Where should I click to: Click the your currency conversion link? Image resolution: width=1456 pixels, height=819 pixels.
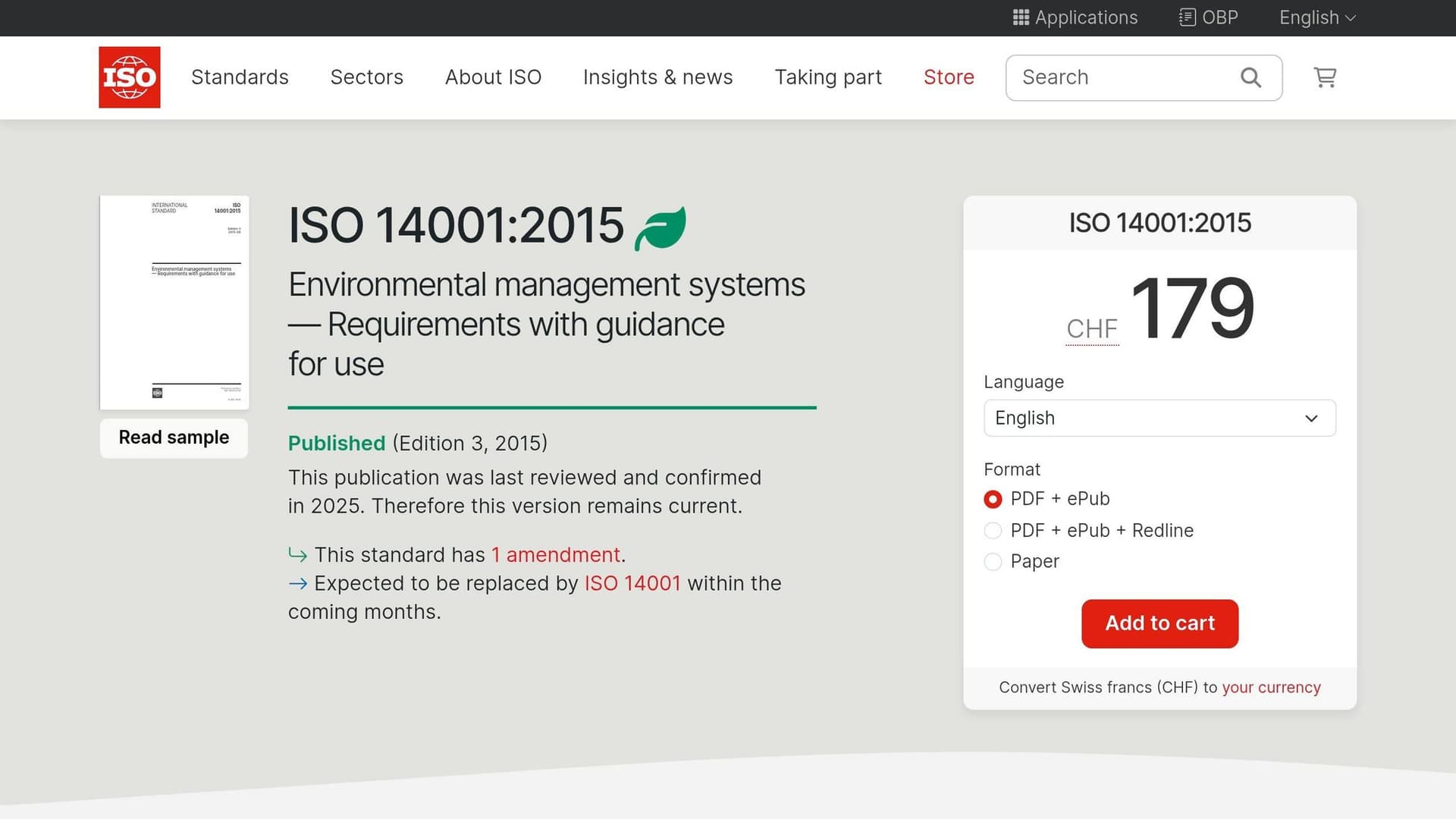[1271, 687]
